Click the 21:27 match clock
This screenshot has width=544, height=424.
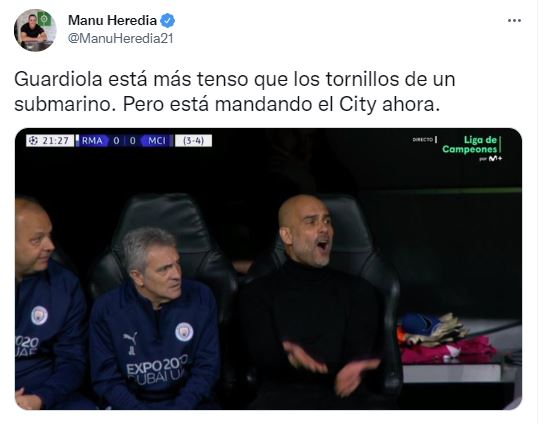coord(56,141)
